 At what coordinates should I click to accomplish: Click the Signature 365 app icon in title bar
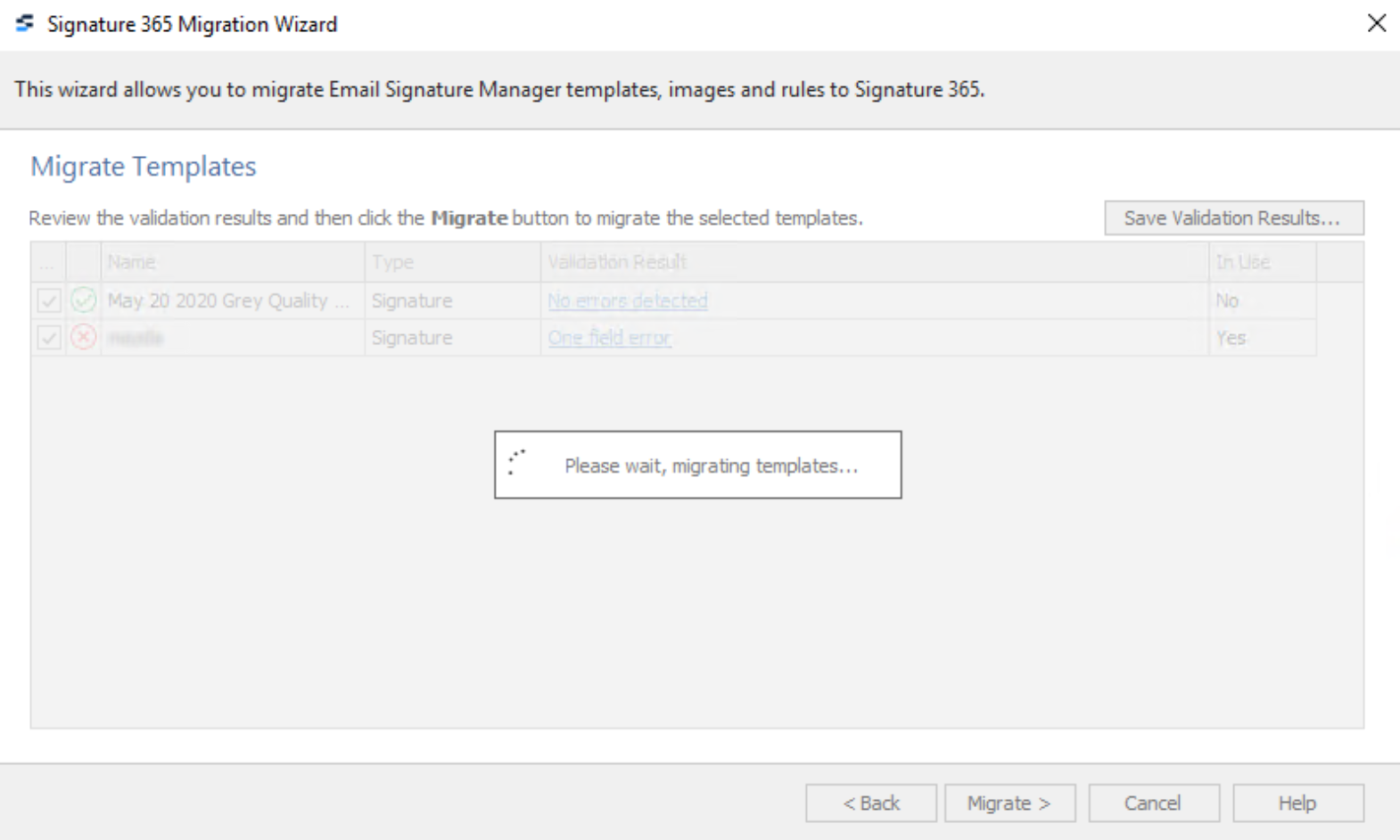[x=25, y=24]
